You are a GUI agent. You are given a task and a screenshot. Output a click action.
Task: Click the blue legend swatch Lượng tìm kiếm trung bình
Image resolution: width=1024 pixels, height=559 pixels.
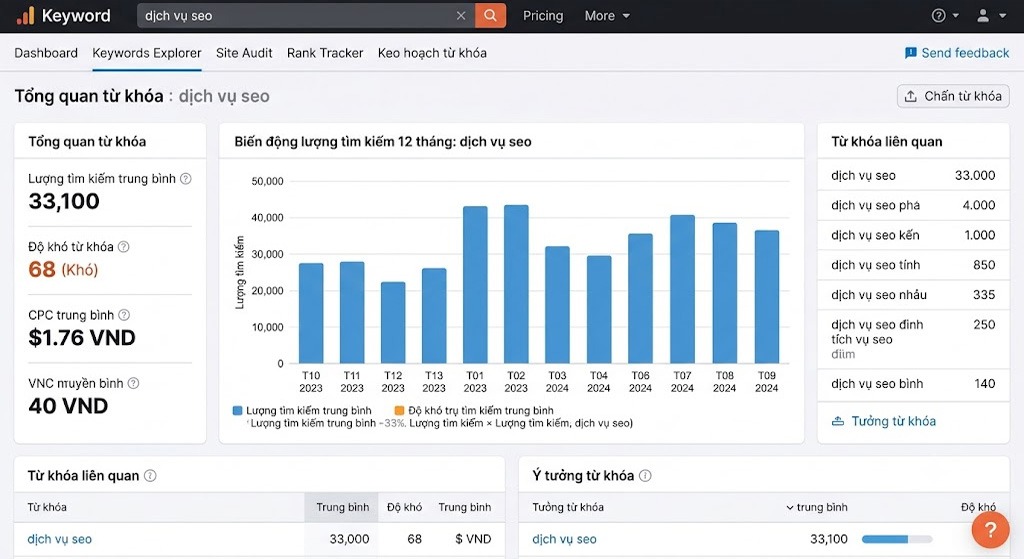tap(237, 411)
